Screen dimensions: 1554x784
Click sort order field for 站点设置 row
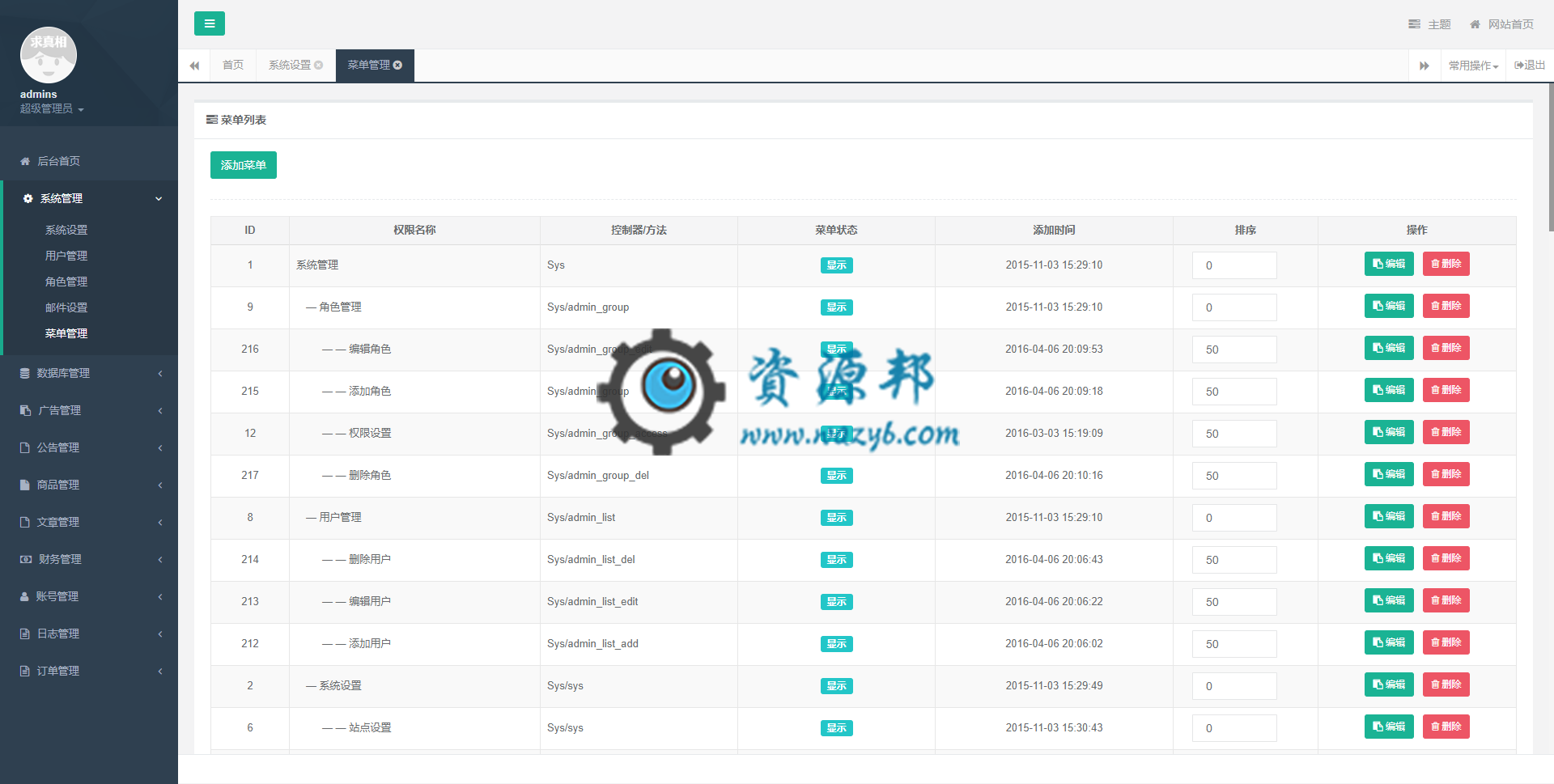click(x=1234, y=728)
